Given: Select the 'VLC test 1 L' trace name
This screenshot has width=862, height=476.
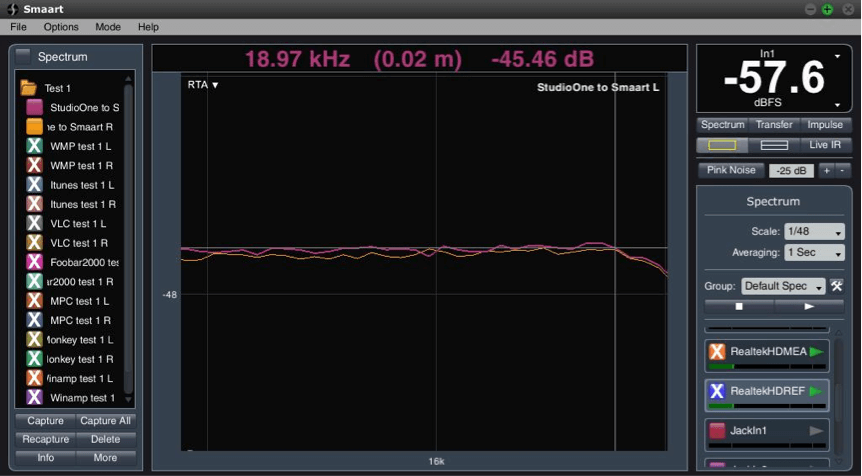Looking at the screenshot, I should 78,224.
